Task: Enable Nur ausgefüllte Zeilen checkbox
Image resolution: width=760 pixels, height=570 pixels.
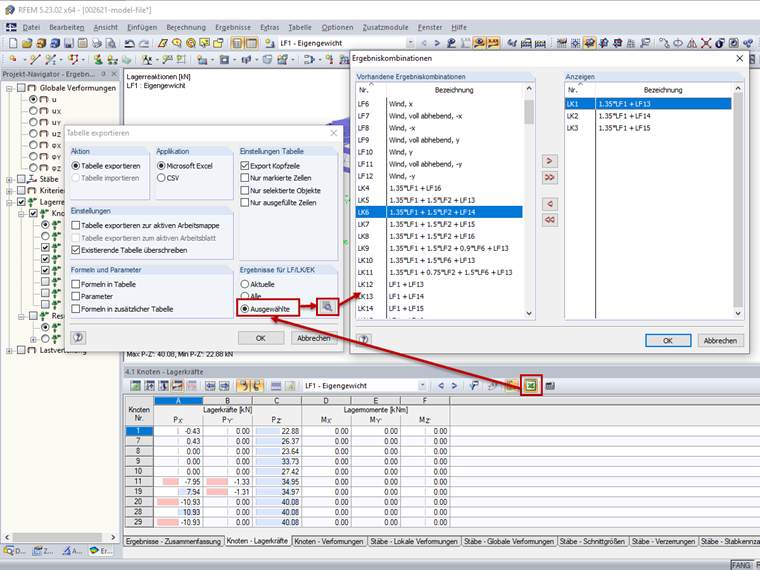Action: 245,203
